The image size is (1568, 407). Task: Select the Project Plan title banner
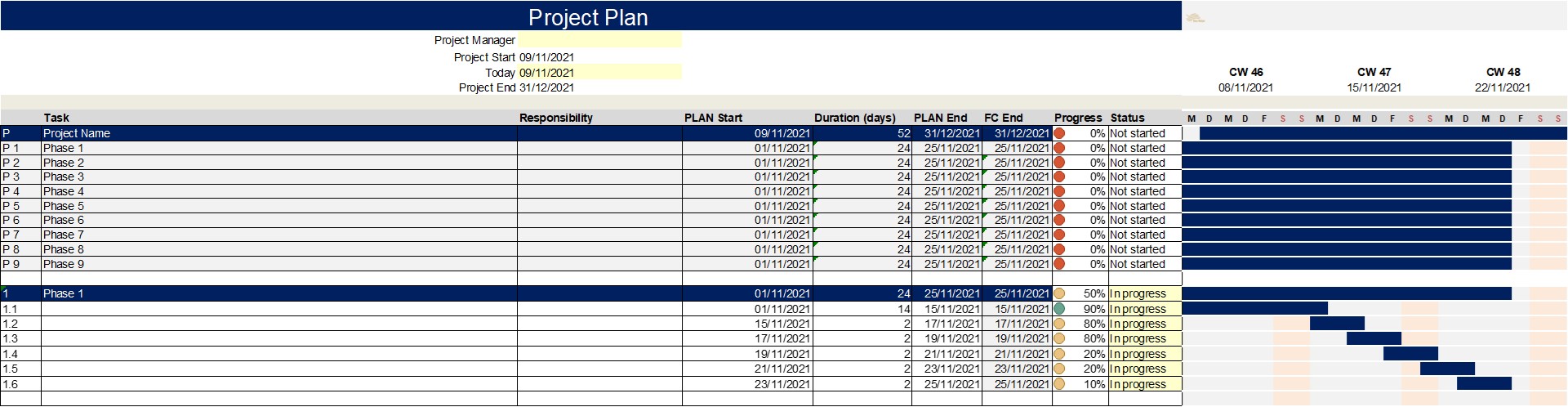(588, 16)
